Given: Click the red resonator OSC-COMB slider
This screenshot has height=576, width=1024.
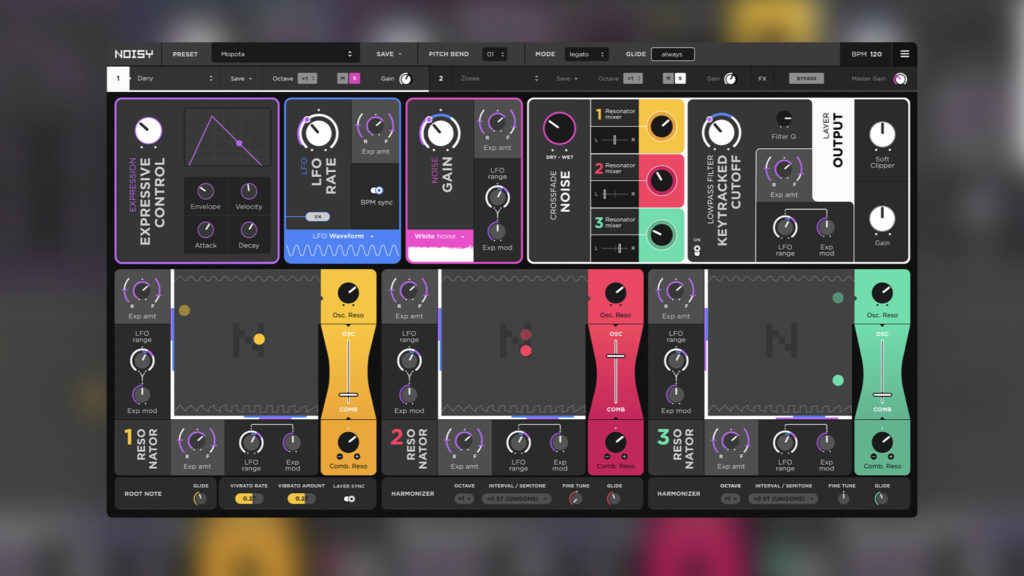Looking at the screenshot, I should (615, 356).
